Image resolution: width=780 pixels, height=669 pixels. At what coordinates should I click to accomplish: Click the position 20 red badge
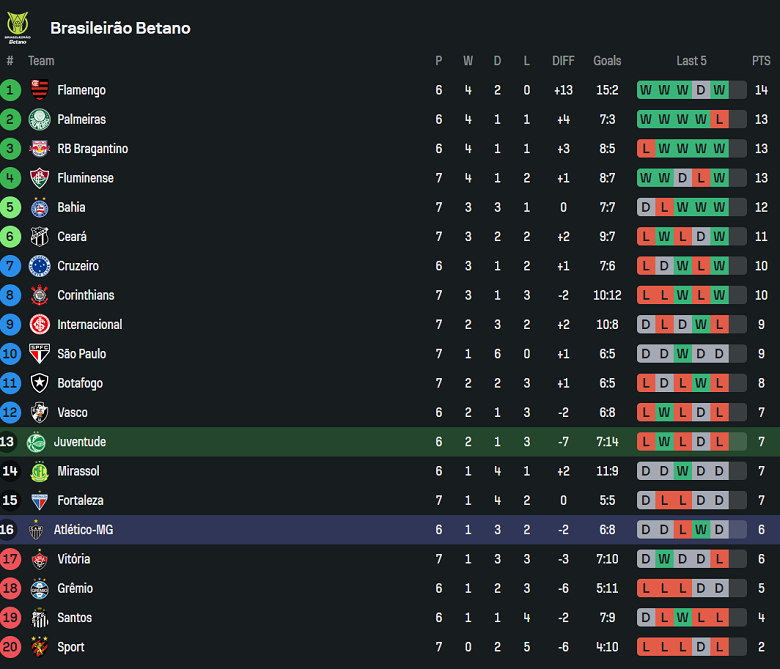click(x=11, y=647)
